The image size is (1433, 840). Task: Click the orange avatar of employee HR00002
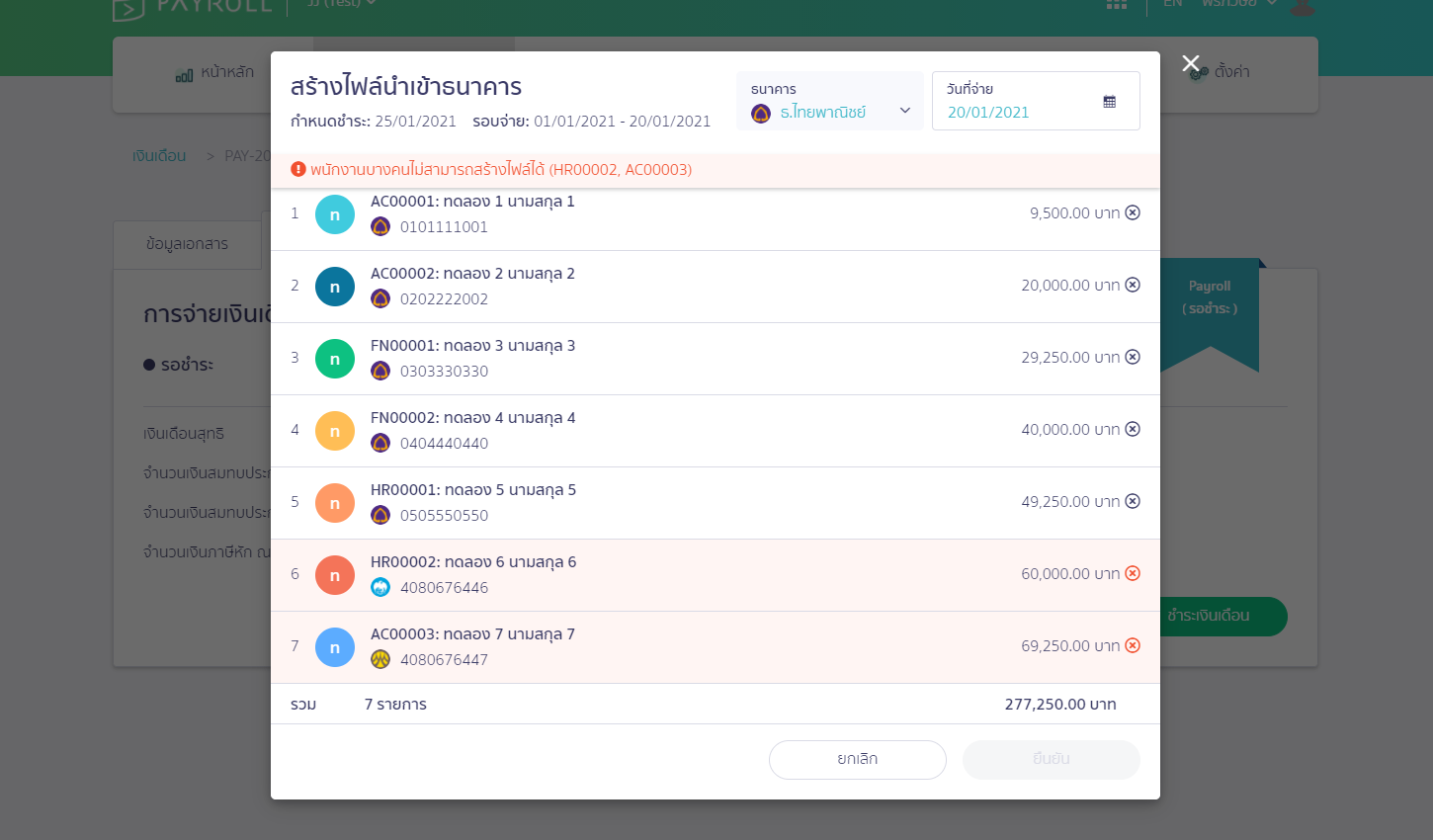pos(335,575)
